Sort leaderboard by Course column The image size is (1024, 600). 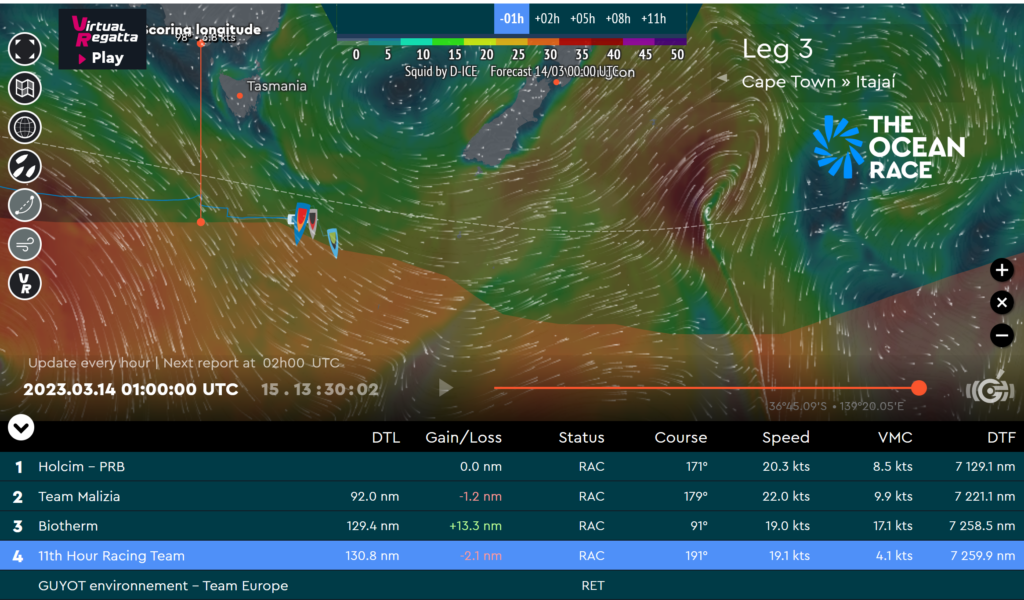[680, 437]
